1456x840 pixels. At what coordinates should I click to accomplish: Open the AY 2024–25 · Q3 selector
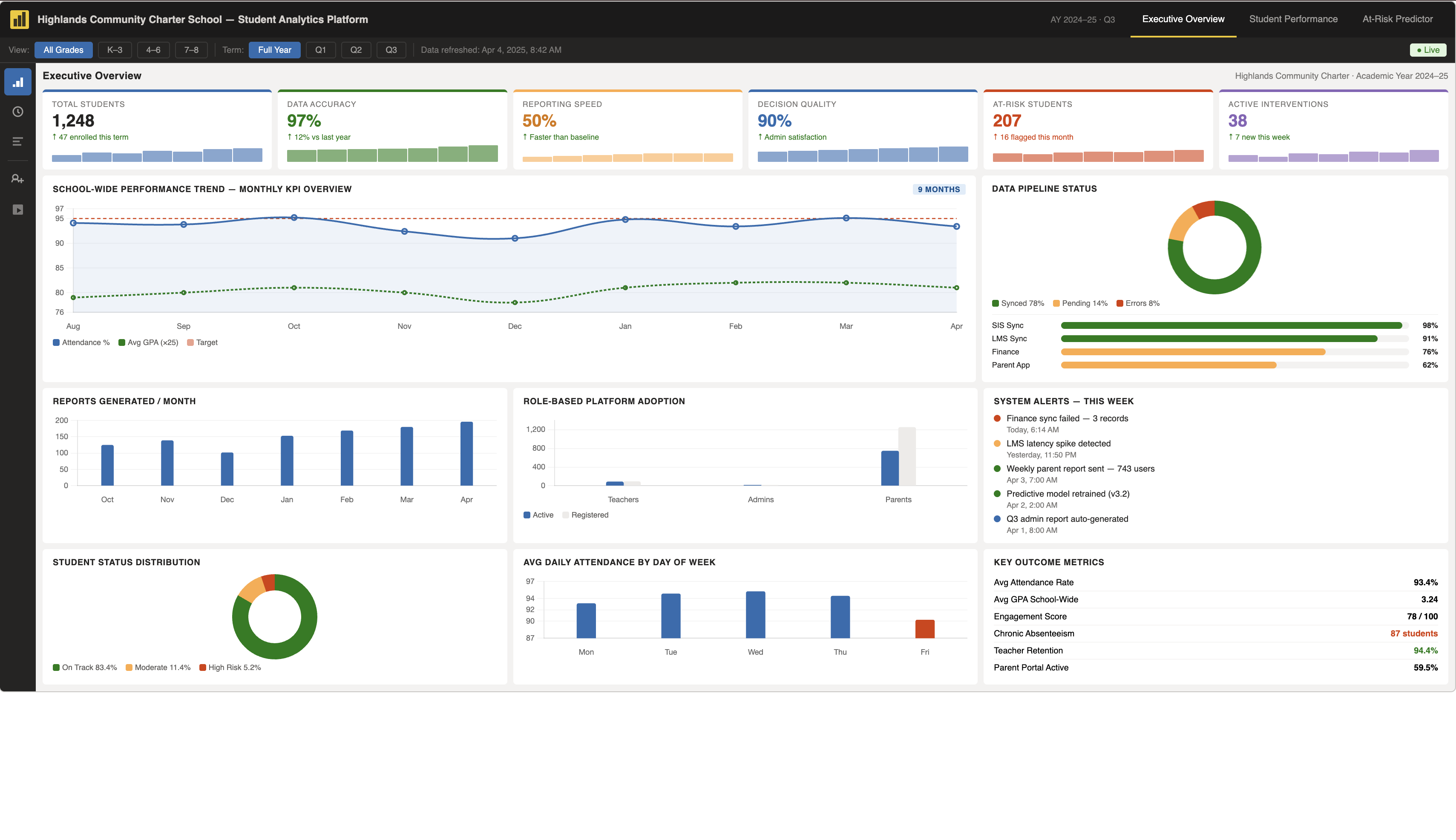(x=1083, y=19)
